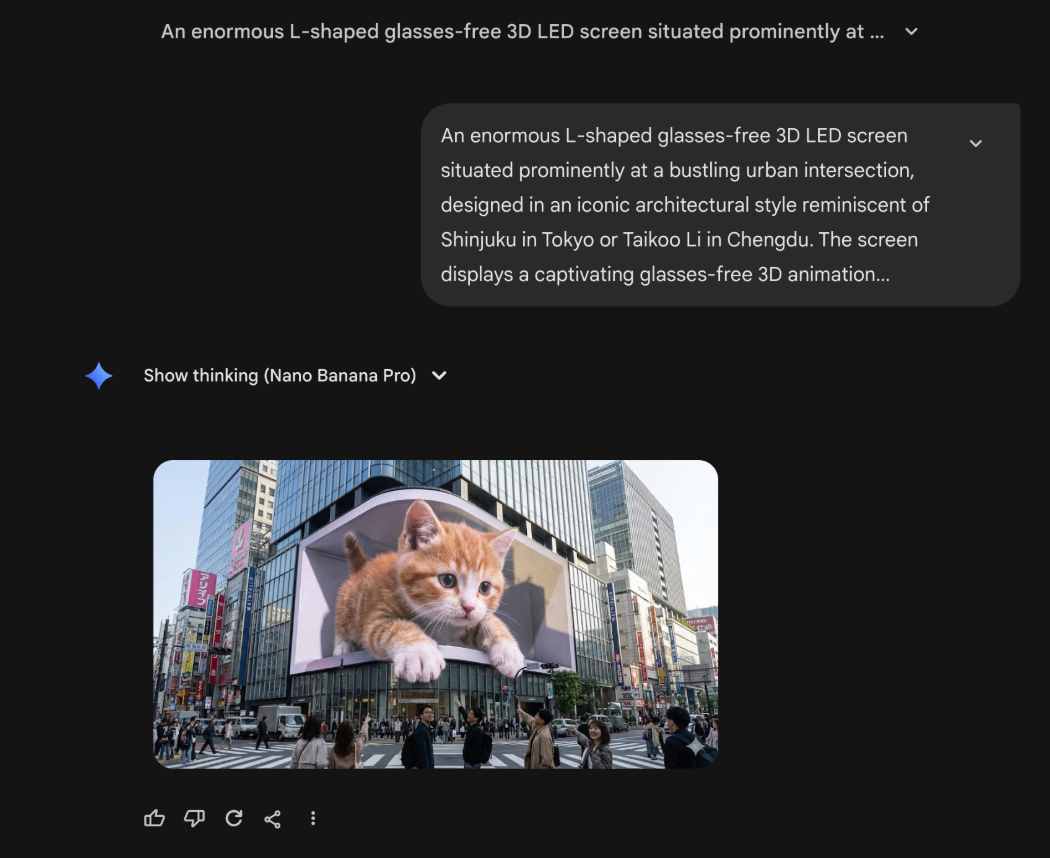The image size is (1050, 858).
Task: Open the three-dot more options menu
Action: coord(313,818)
